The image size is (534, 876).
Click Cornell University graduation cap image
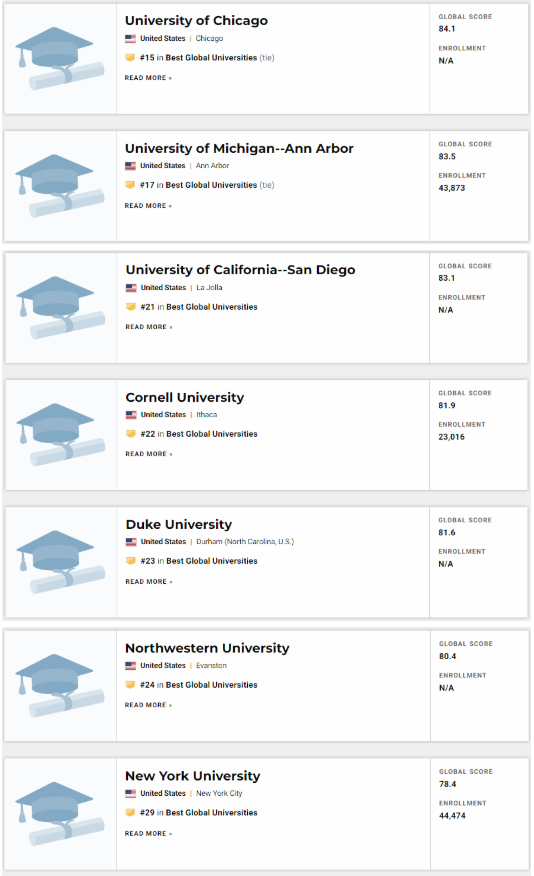(60, 435)
